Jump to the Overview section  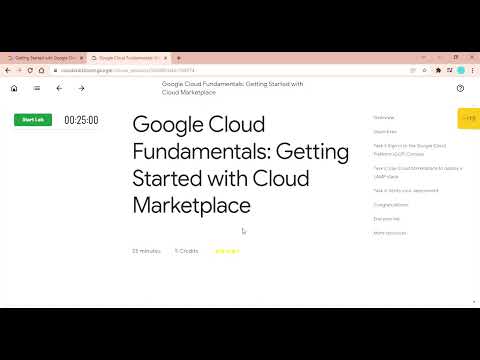384,118
